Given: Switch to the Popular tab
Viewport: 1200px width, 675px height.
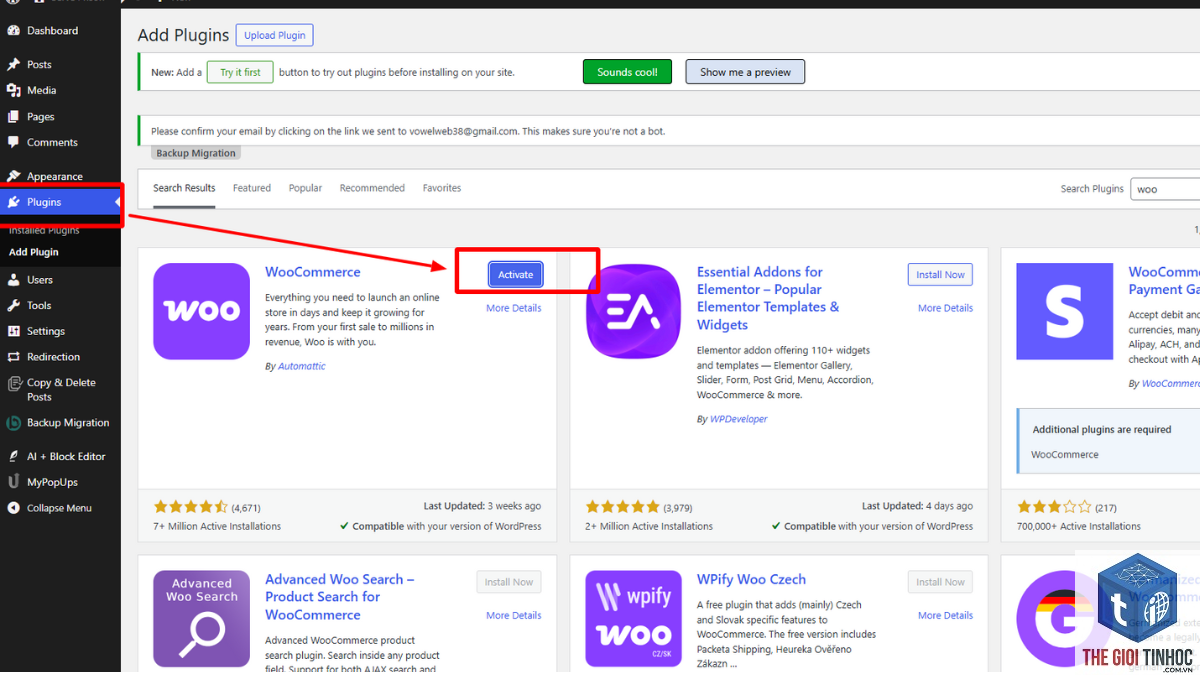Looking at the screenshot, I should 305,188.
